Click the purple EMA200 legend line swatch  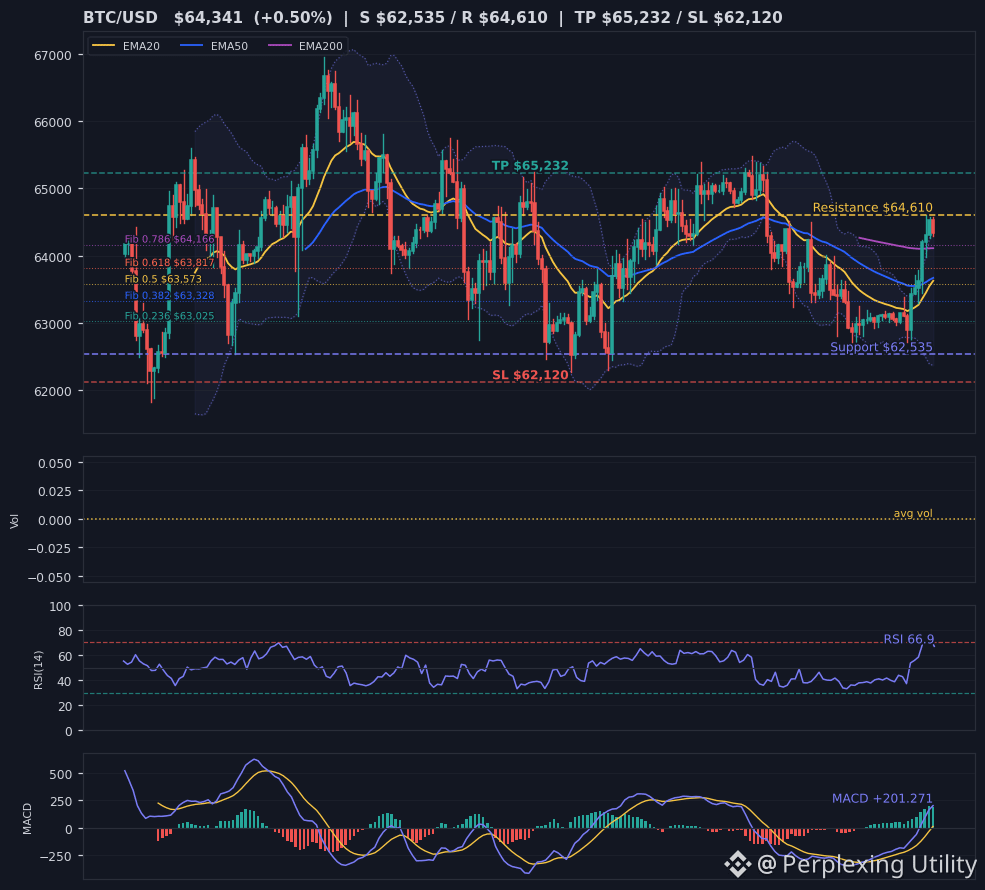280,46
